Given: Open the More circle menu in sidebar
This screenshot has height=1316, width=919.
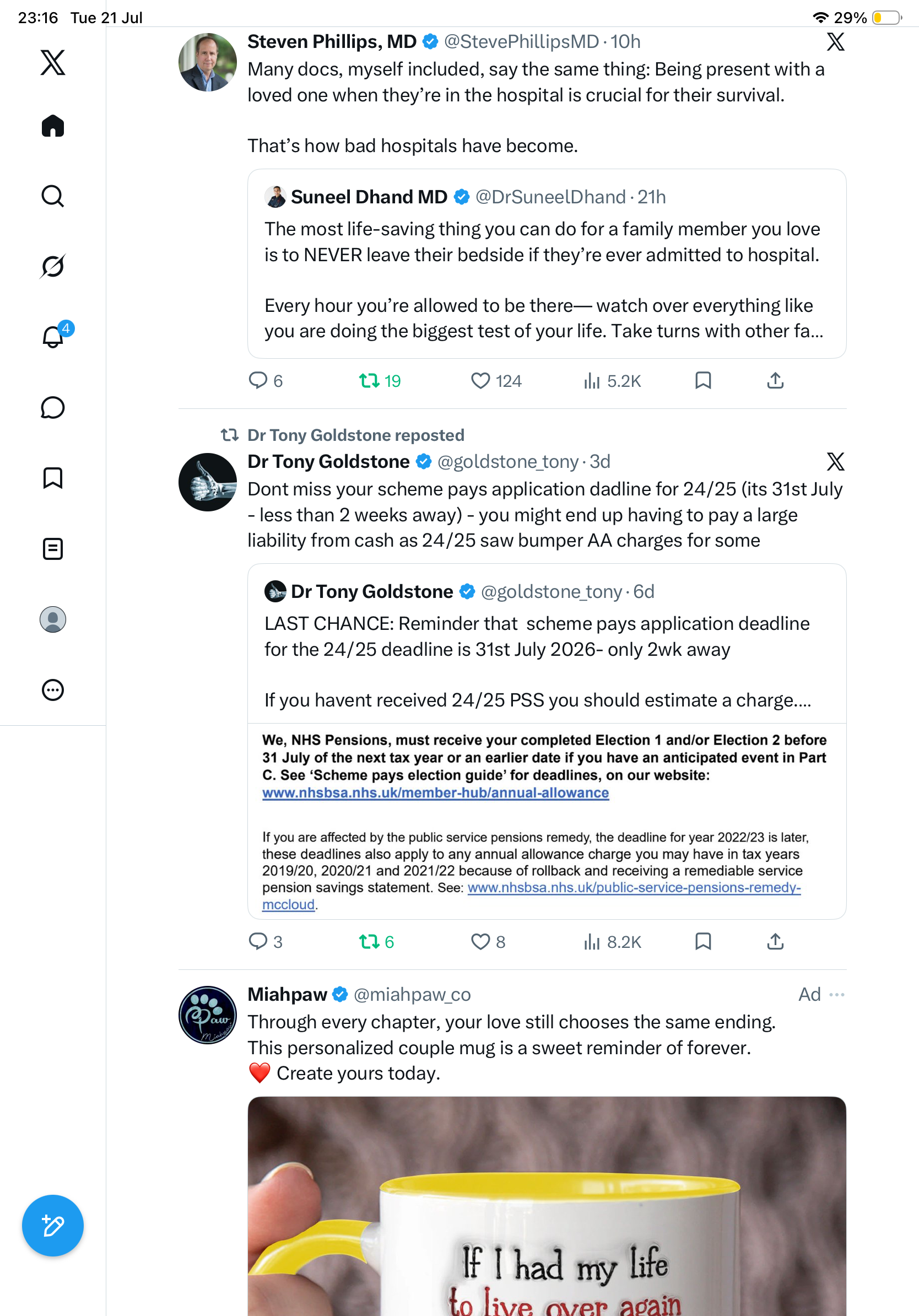Looking at the screenshot, I should pyautogui.click(x=53, y=689).
